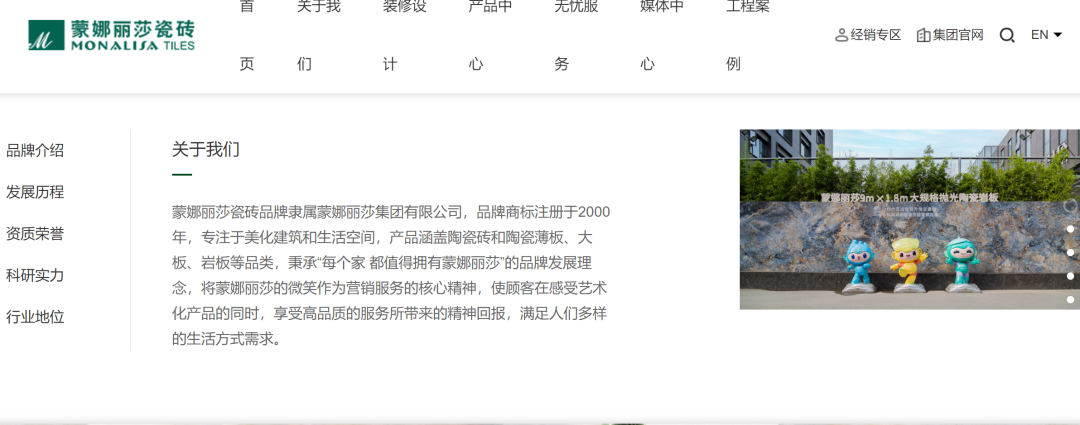Select the last carousel dot
This screenshot has height=425, width=1080.
point(1070,300)
